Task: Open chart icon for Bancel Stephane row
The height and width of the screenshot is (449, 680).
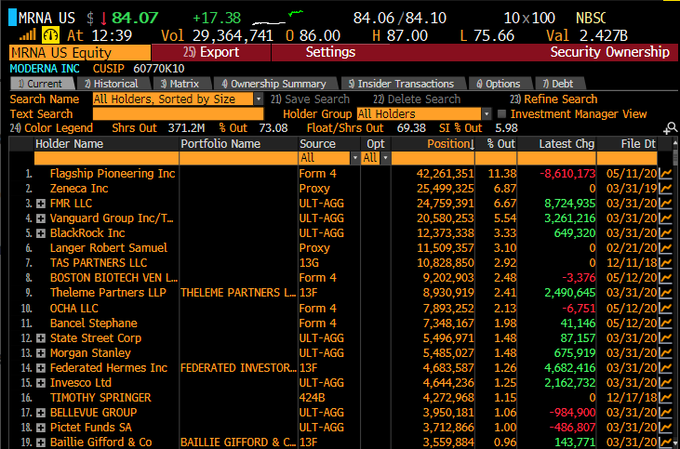Action: 665,323
